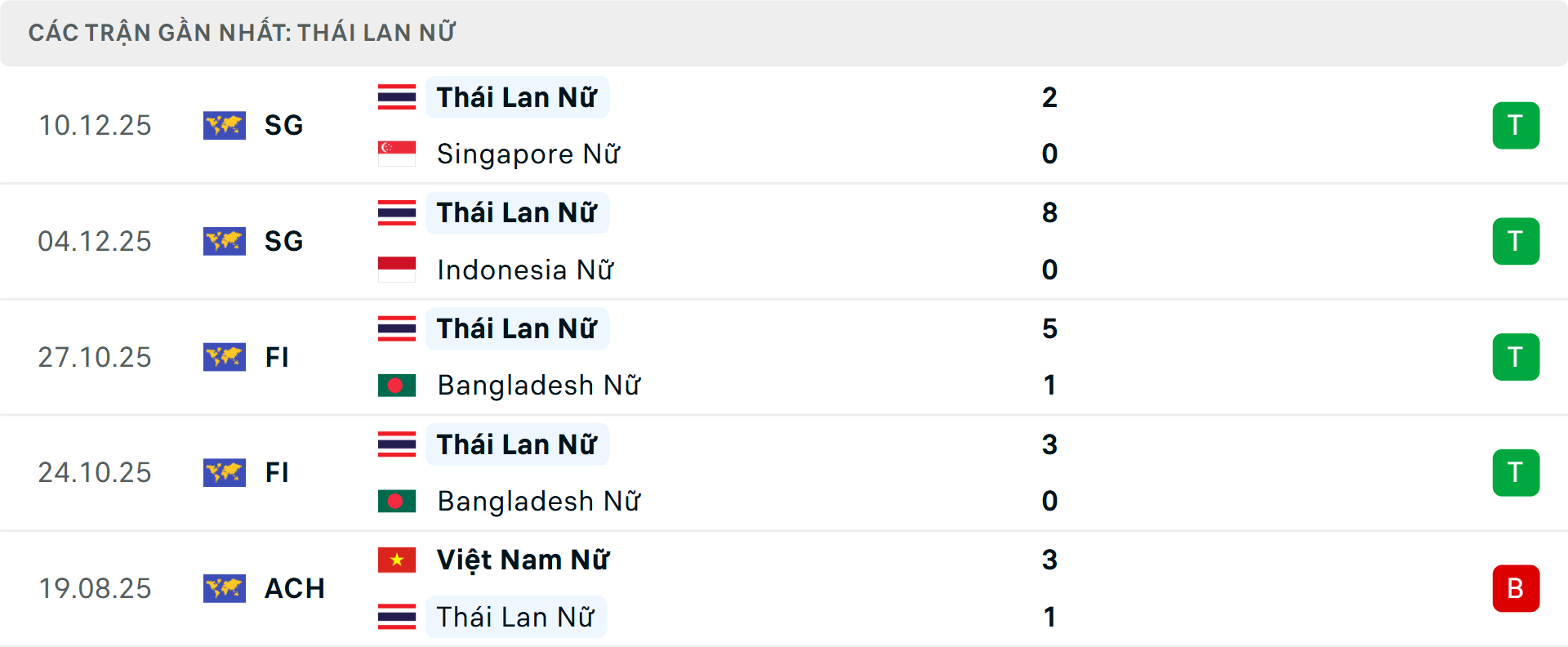Open the ACH competition label
This screenshot has width=1568, height=647.
tap(295, 588)
